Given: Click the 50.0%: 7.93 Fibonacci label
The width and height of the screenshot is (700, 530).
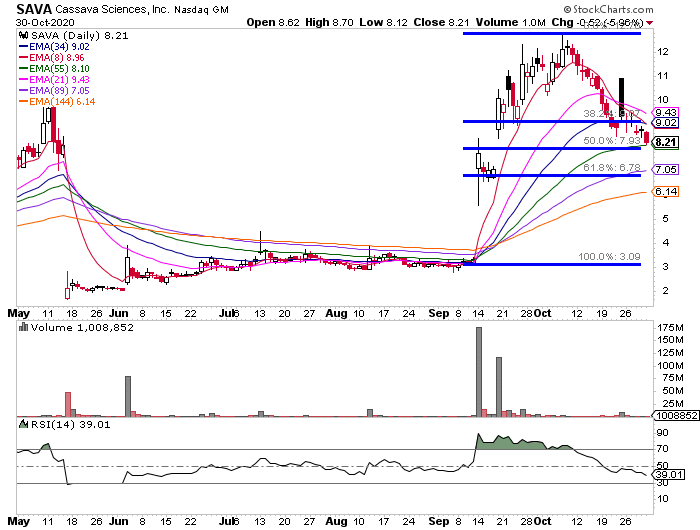Looking at the screenshot, I should click(612, 141).
